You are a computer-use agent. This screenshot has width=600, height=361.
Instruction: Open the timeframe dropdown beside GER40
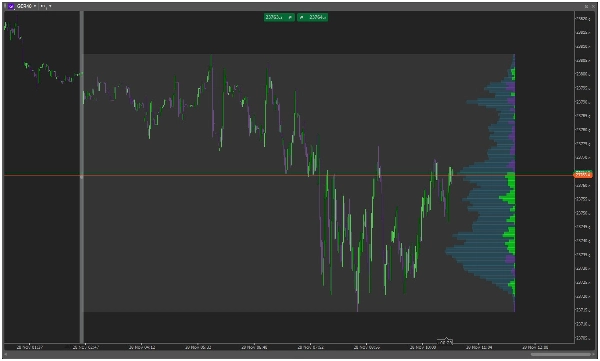46,6
